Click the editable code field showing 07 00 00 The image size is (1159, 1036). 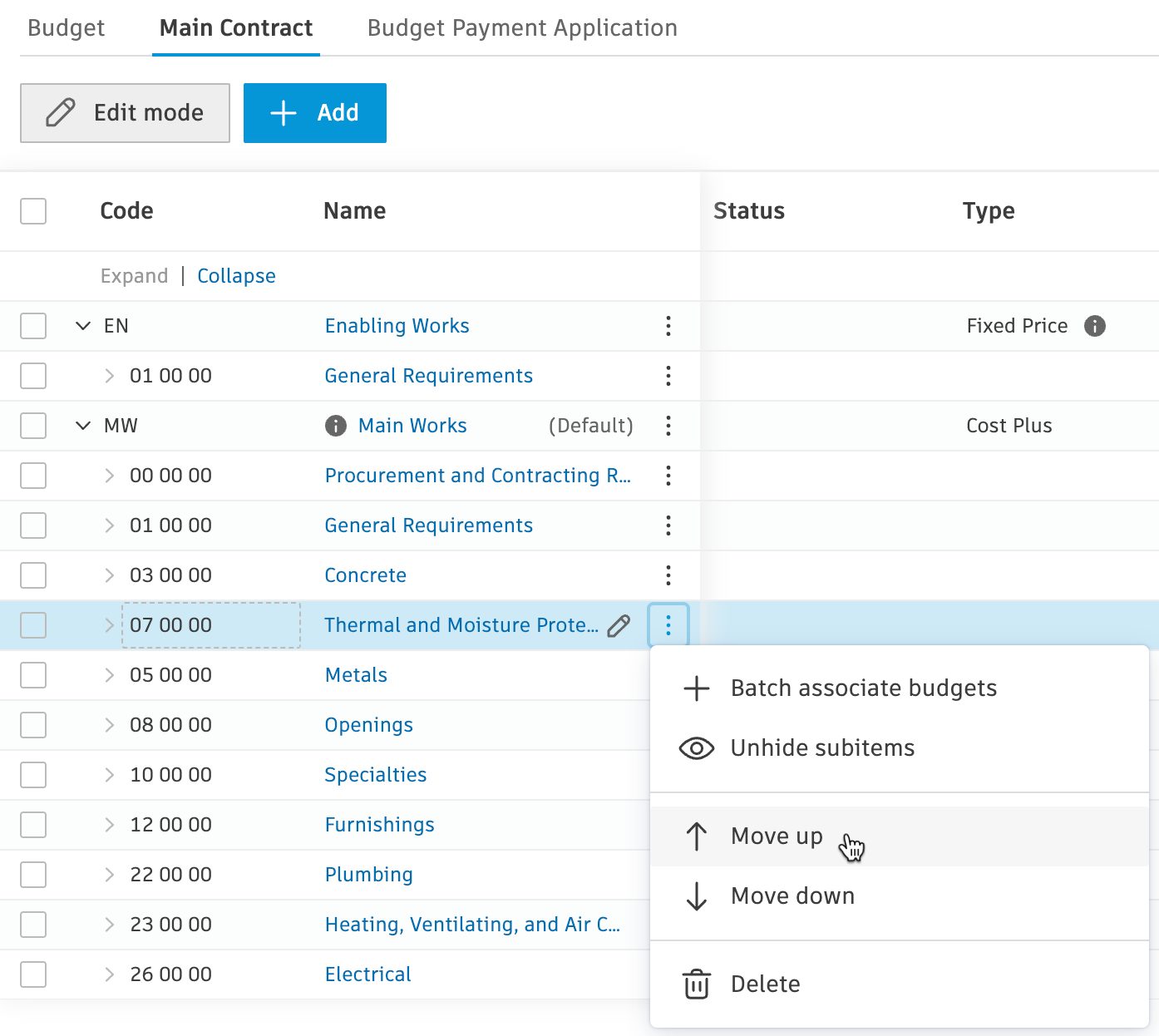210,625
